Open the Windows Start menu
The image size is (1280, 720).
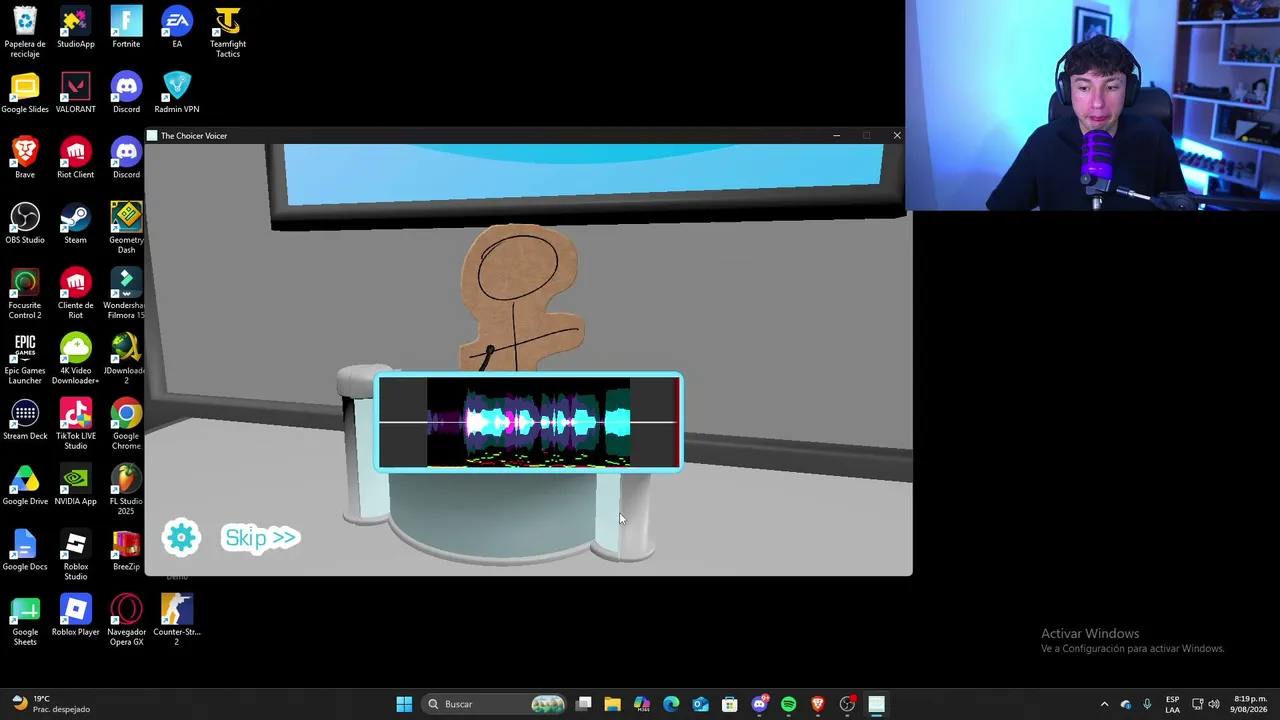click(404, 704)
